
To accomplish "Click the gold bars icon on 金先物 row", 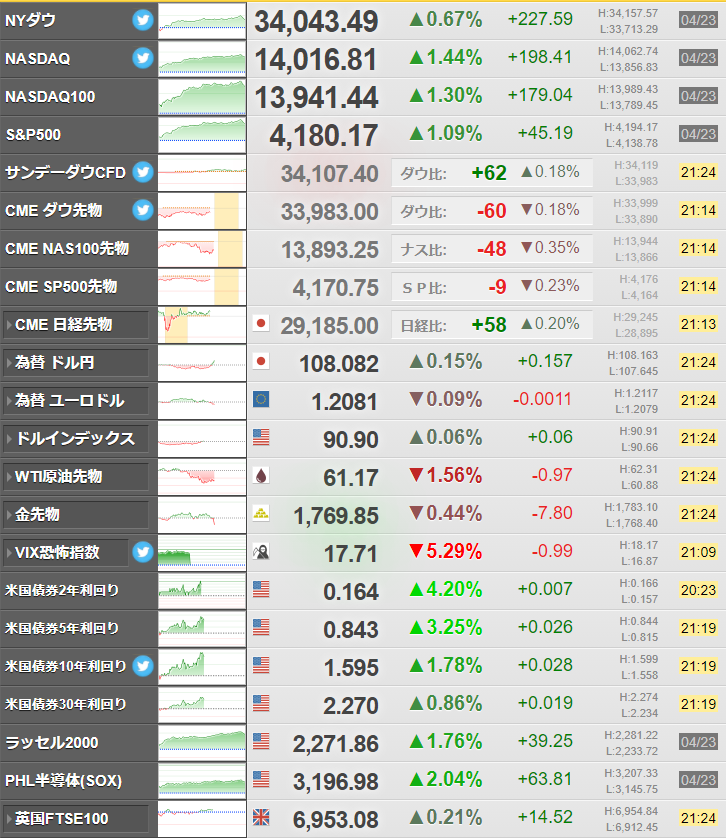I will pos(261,514).
